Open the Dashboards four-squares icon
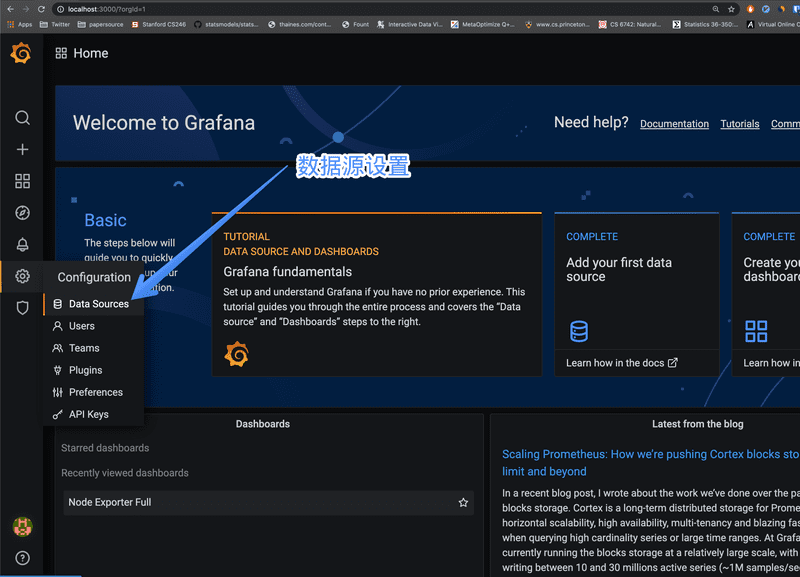 click(x=22, y=181)
